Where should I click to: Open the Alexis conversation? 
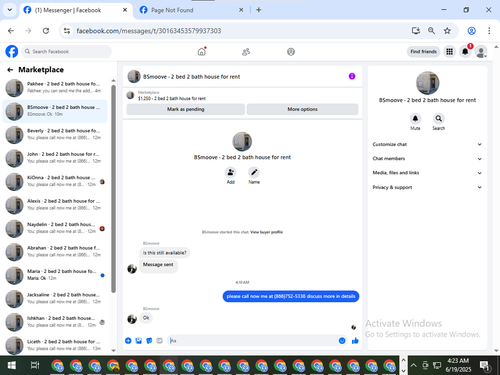[x=55, y=205]
